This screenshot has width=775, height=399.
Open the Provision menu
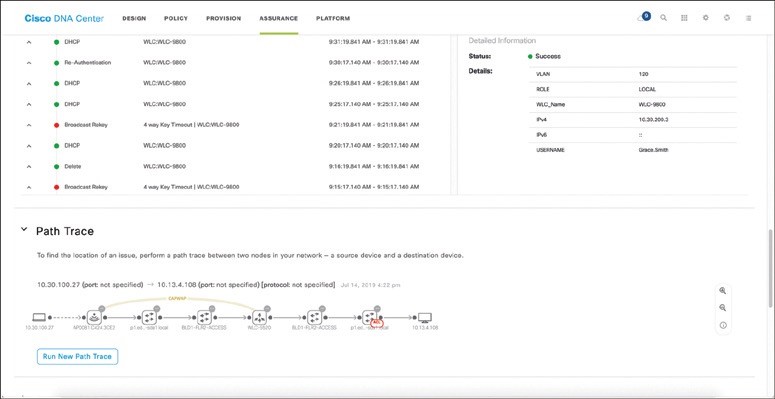click(223, 18)
